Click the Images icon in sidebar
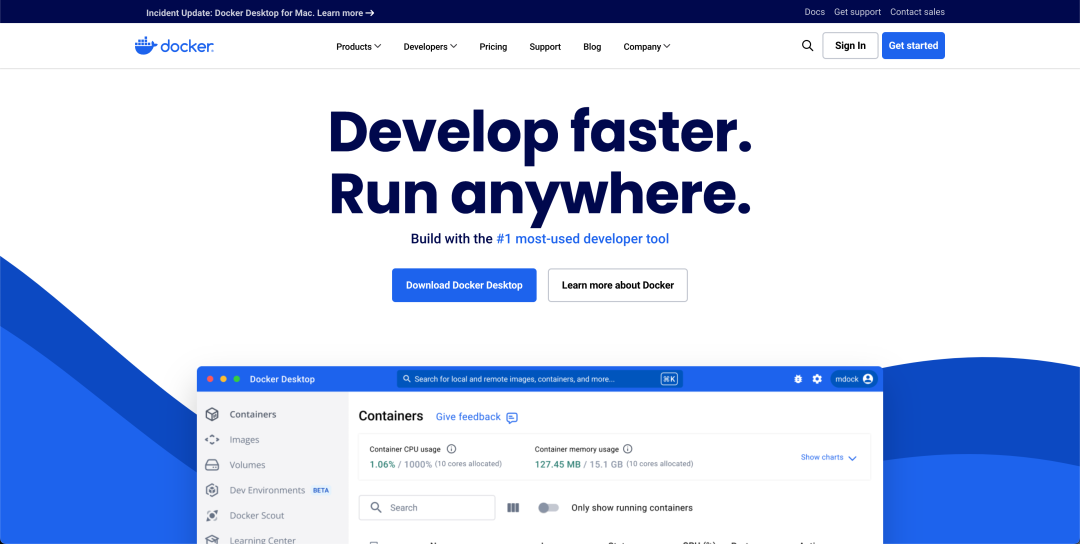Viewport: 1080px width, 544px height. (x=212, y=439)
